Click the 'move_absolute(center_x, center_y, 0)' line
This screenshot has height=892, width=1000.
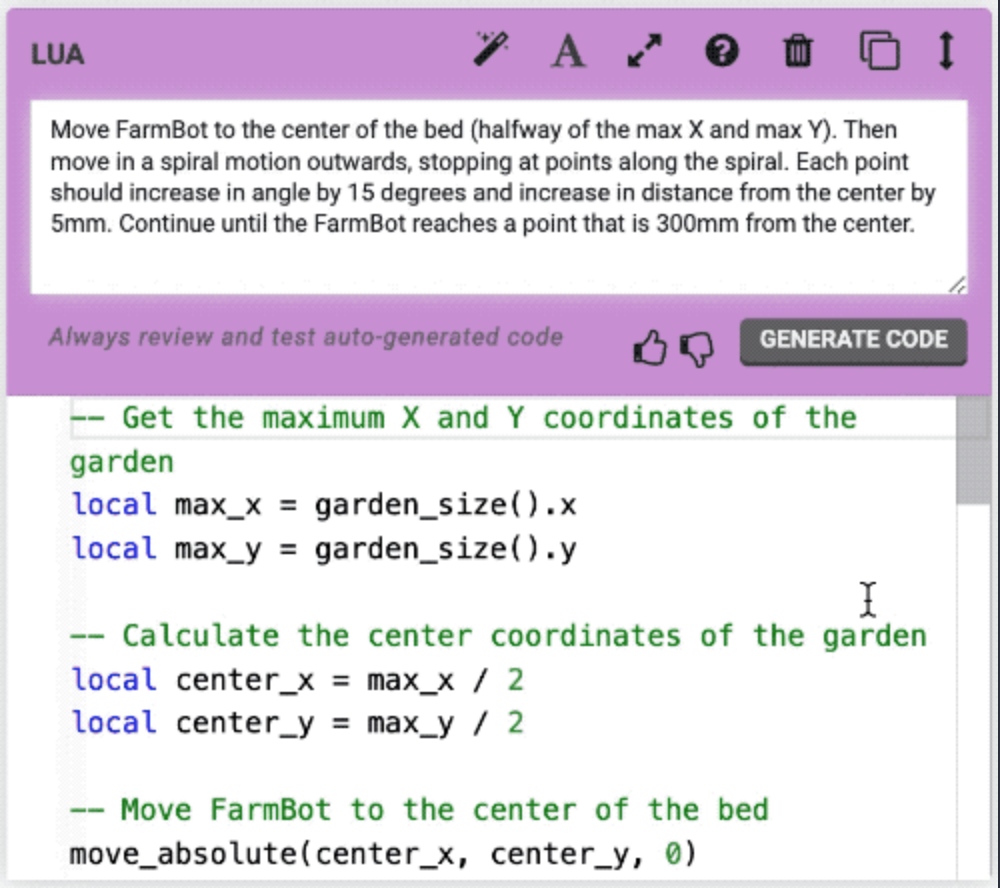tap(383, 854)
